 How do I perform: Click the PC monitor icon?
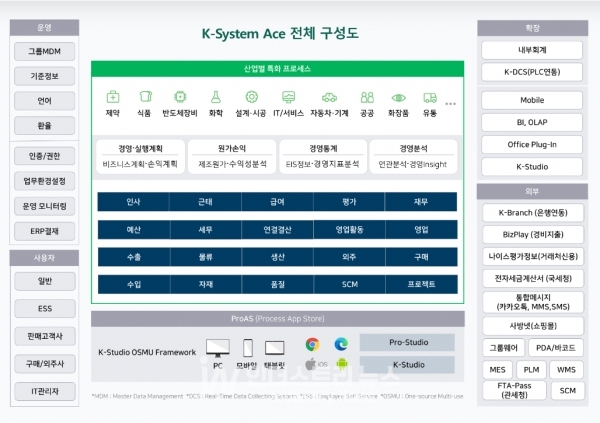coord(218,348)
